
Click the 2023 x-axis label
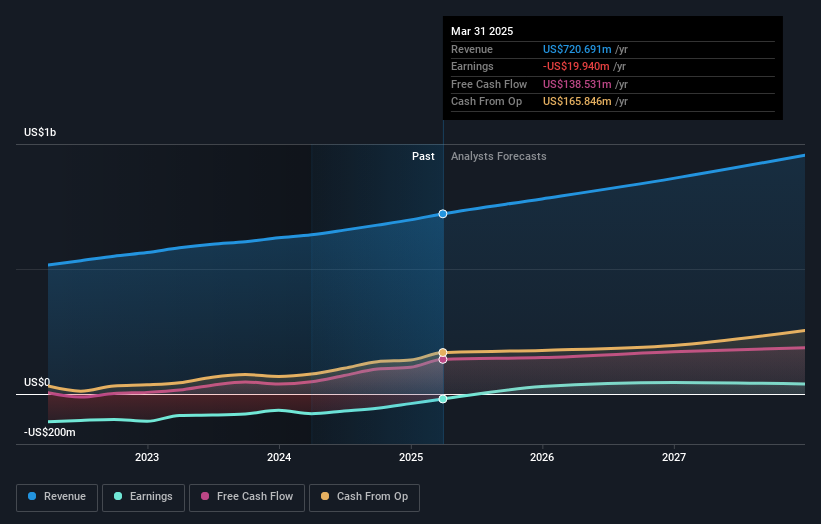(x=147, y=457)
